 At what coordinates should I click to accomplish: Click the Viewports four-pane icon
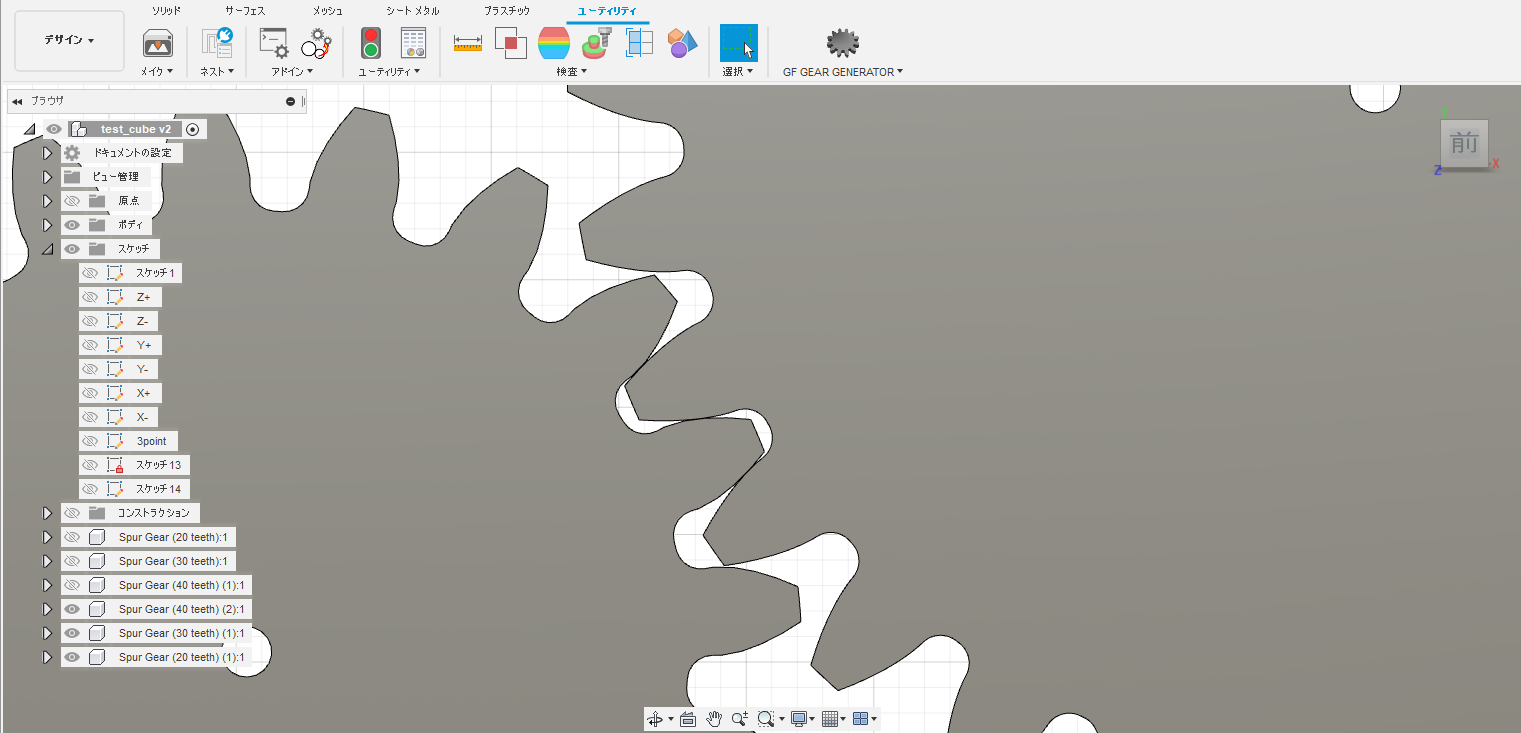point(860,718)
